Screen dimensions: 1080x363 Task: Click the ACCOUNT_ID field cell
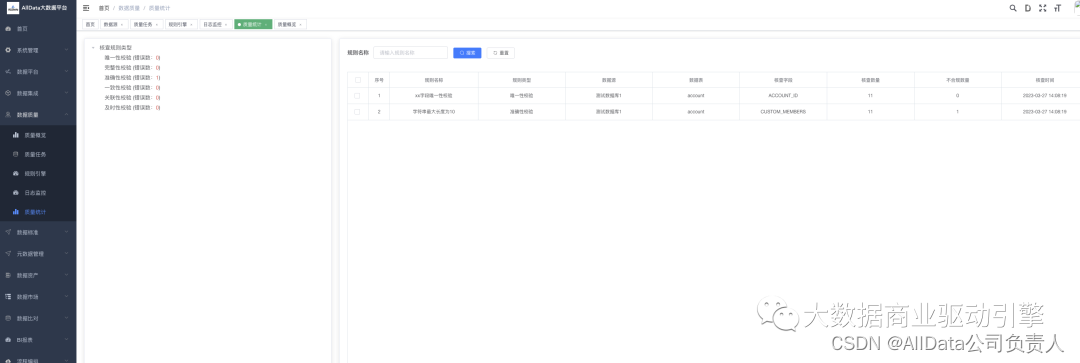(783, 96)
